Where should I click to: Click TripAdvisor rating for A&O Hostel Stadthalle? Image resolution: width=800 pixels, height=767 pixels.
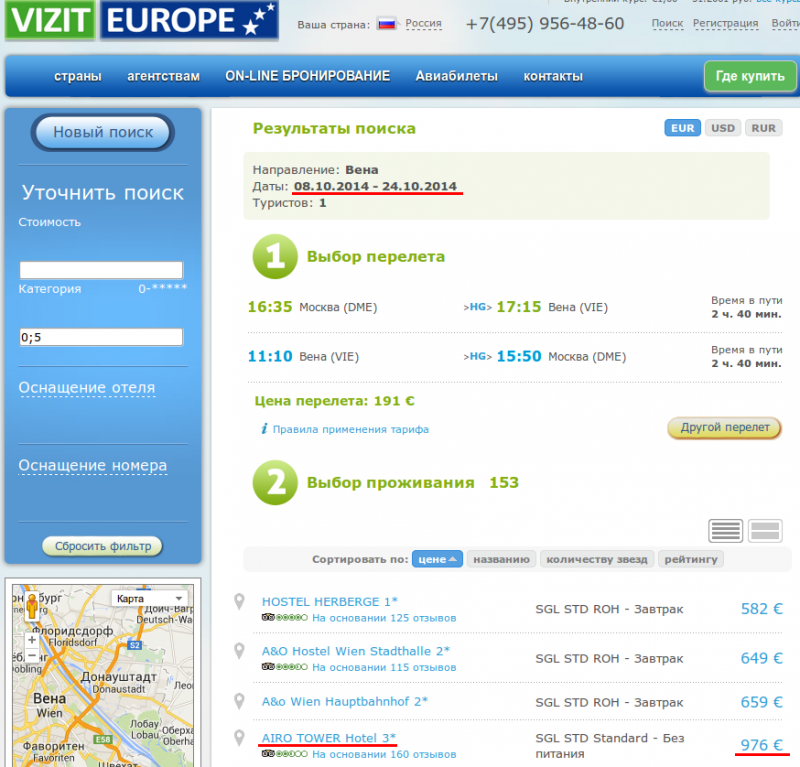(x=285, y=667)
